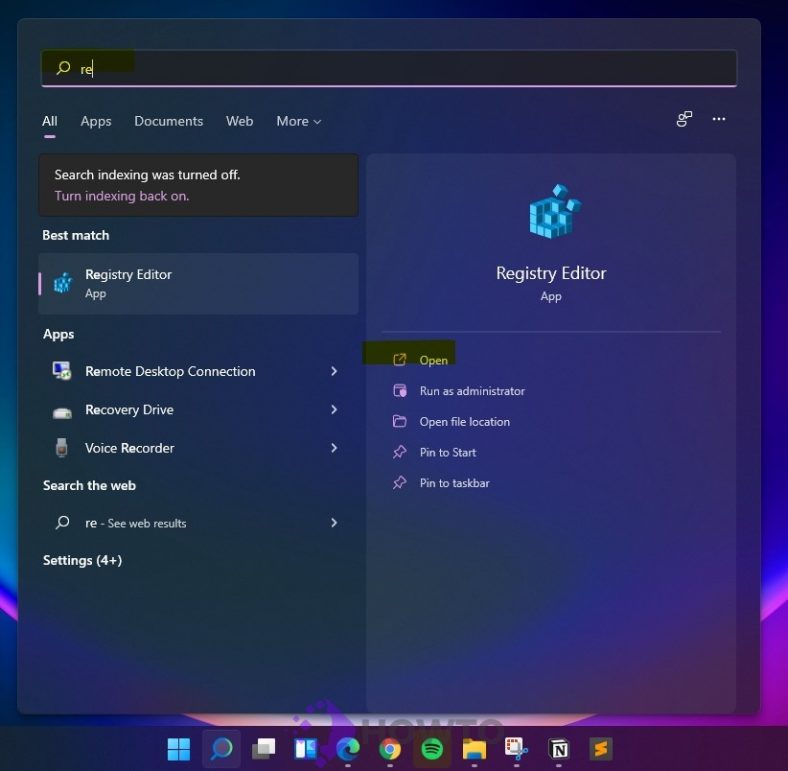This screenshot has width=788, height=771.
Task: Click 'Turn indexing back on.' link
Action: [122, 196]
